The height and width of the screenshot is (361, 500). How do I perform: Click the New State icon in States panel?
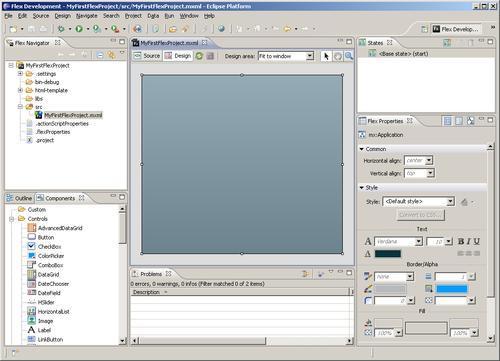click(x=447, y=43)
